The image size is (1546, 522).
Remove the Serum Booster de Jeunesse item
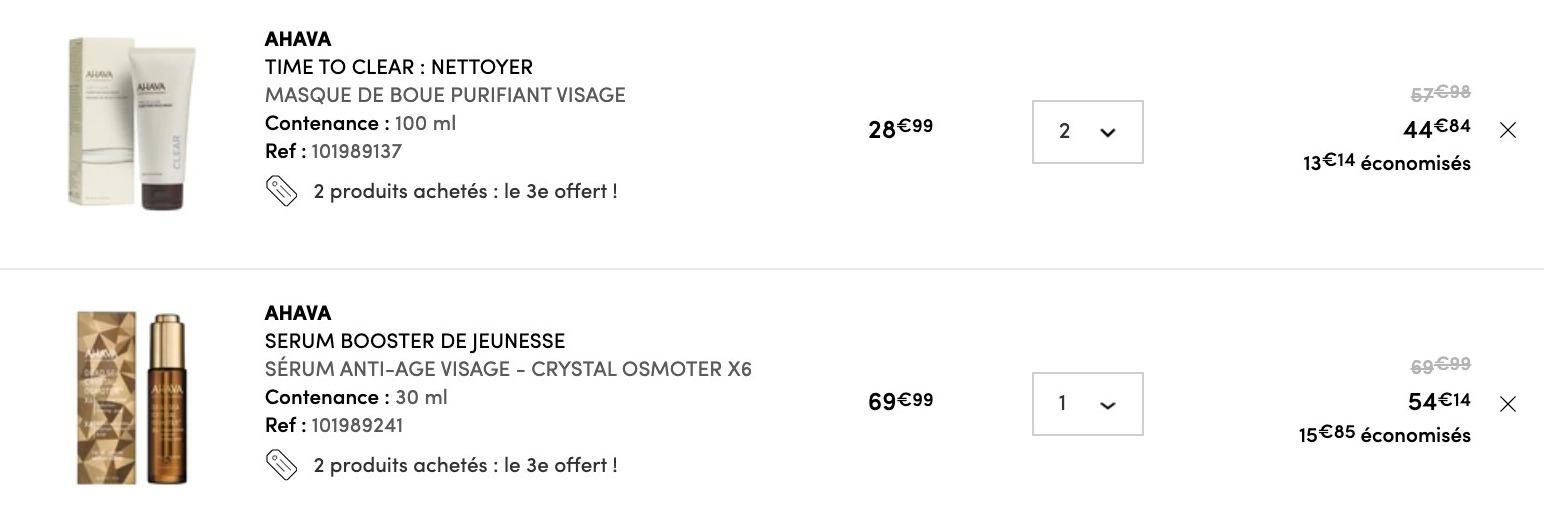coord(1508,404)
